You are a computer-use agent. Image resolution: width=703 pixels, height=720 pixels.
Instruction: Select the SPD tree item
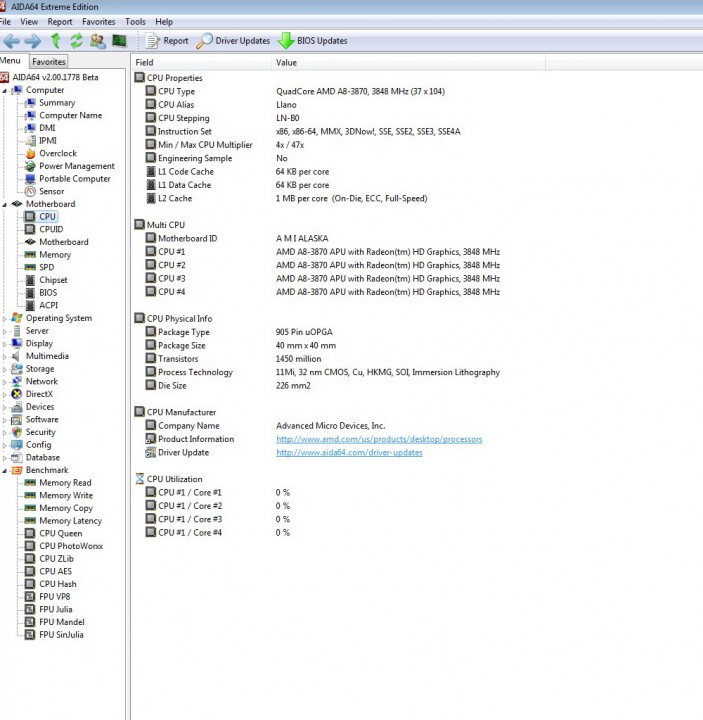coord(46,267)
